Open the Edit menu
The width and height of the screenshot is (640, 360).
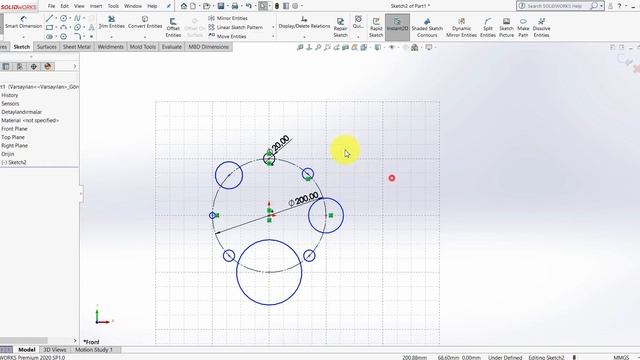coord(64,6)
